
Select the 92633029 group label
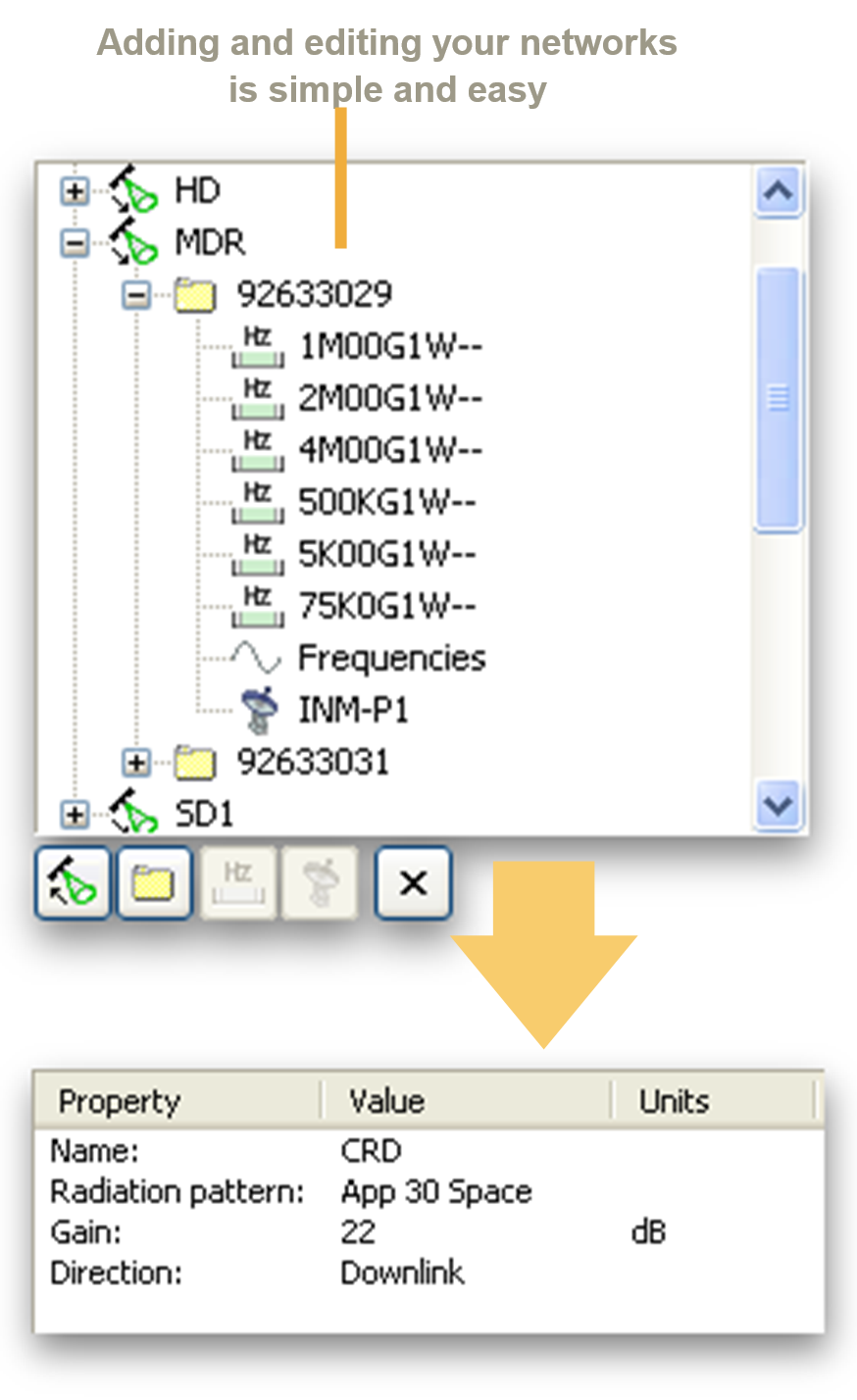coord(315,293)
